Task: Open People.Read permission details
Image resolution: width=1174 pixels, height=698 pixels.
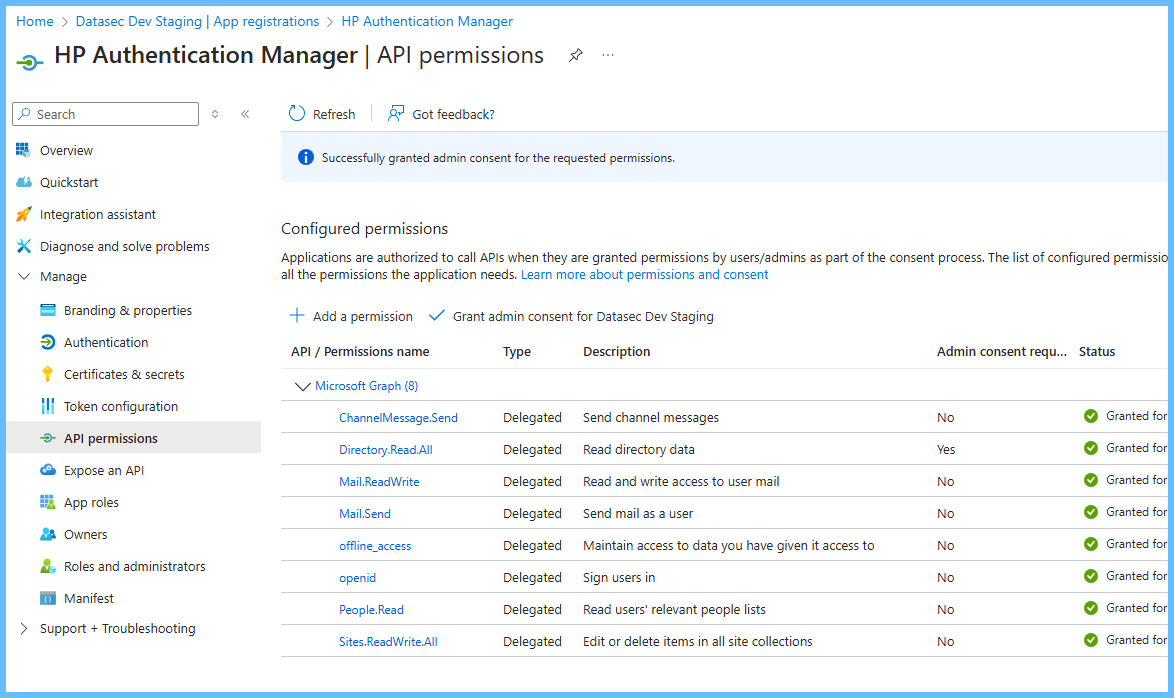Action: pyautogui.click(x=371, y=610)
